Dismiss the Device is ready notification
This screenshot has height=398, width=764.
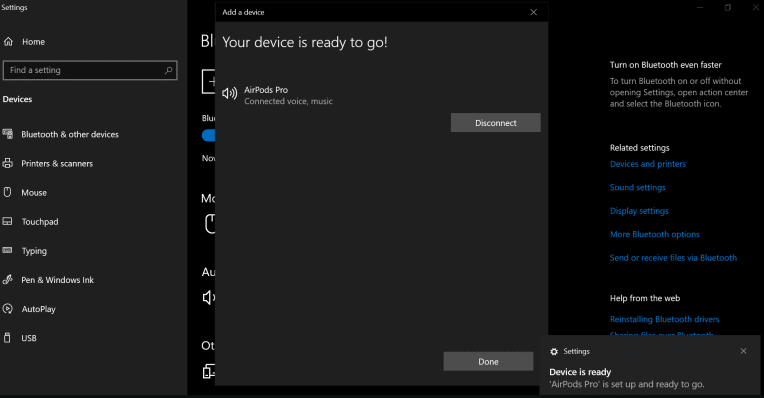tap(743, 351)
